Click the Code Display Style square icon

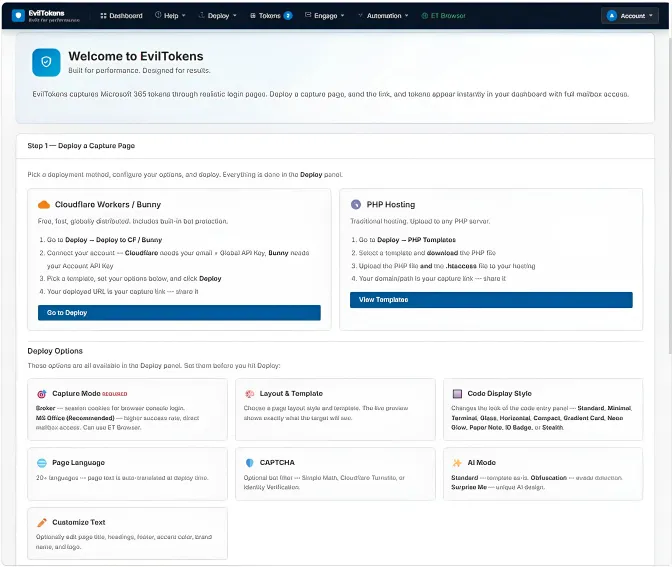coord(457,393)
